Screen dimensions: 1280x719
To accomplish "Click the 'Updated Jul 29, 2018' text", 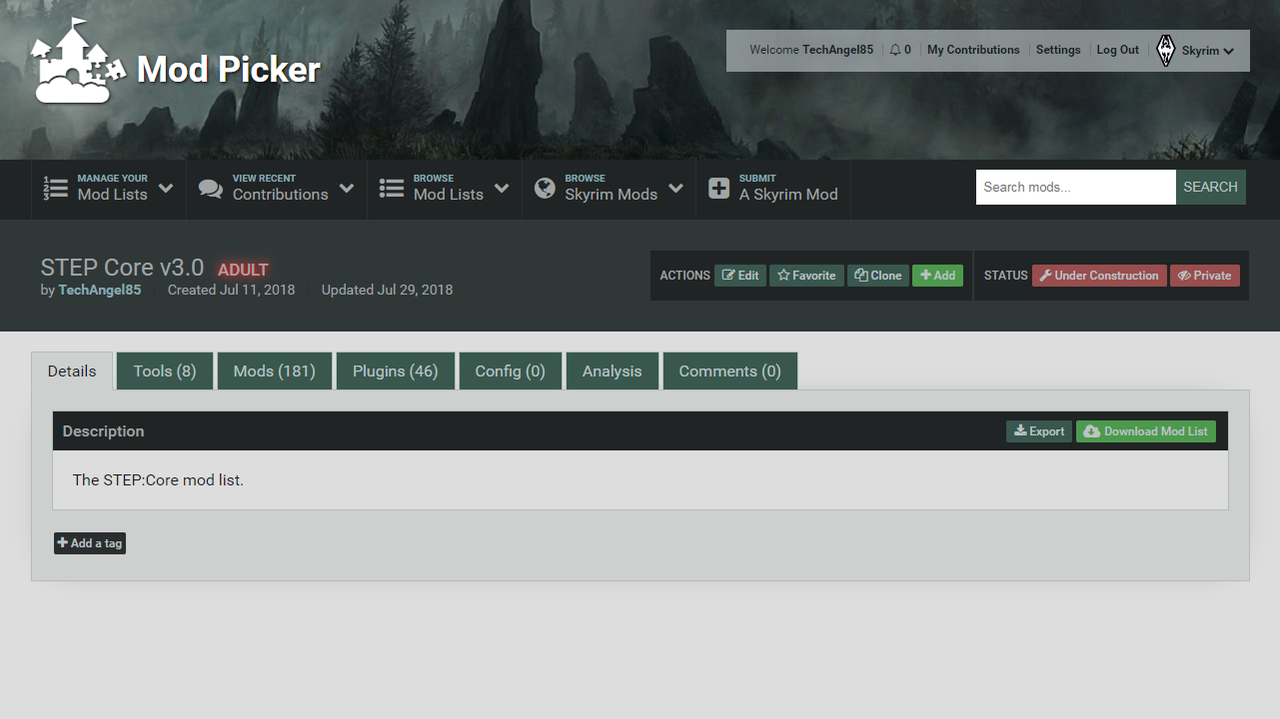I will pyautogui.click(x=387, y=290).
